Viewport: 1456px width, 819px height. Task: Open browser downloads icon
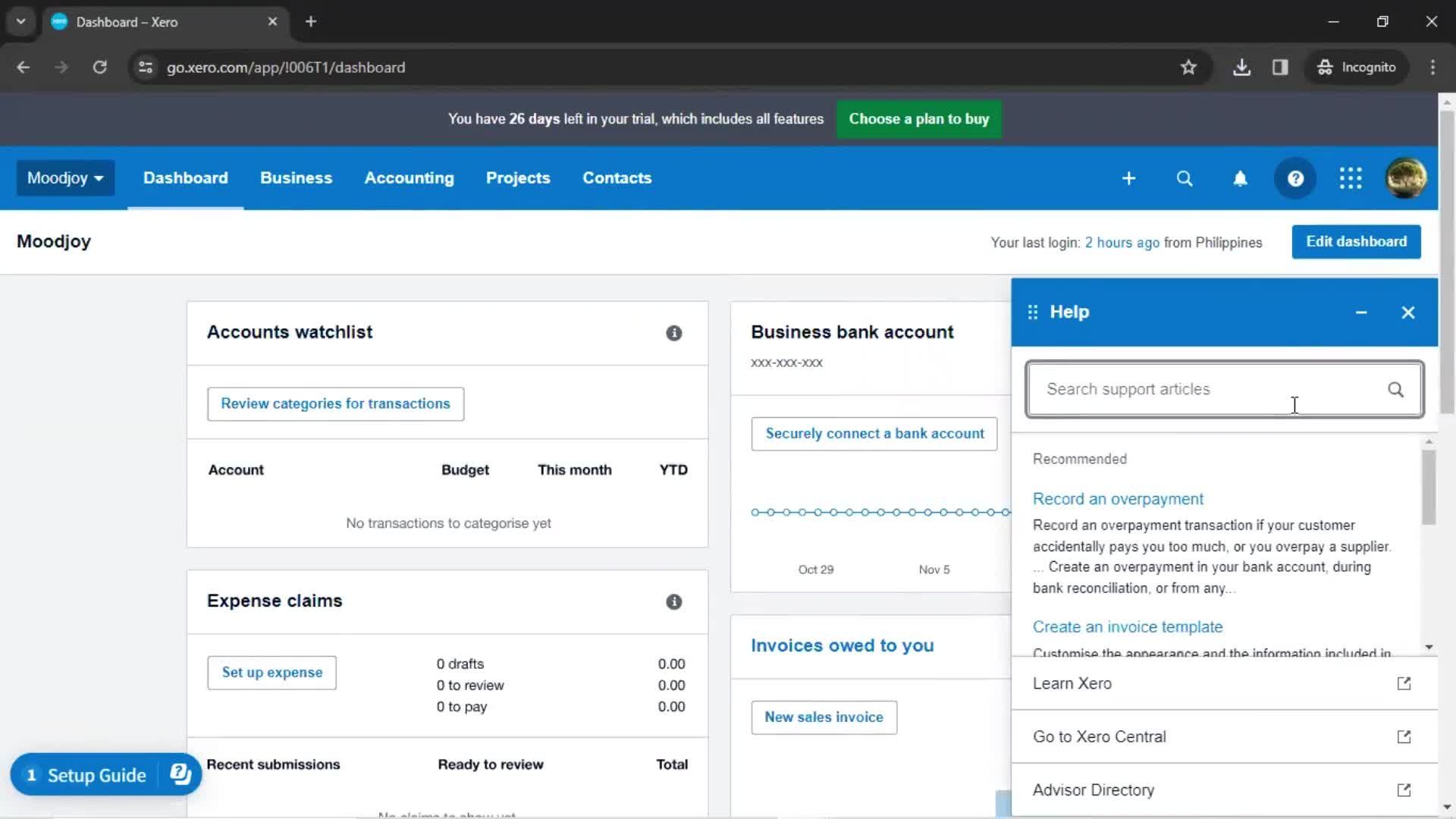[x=1241, y=67]
